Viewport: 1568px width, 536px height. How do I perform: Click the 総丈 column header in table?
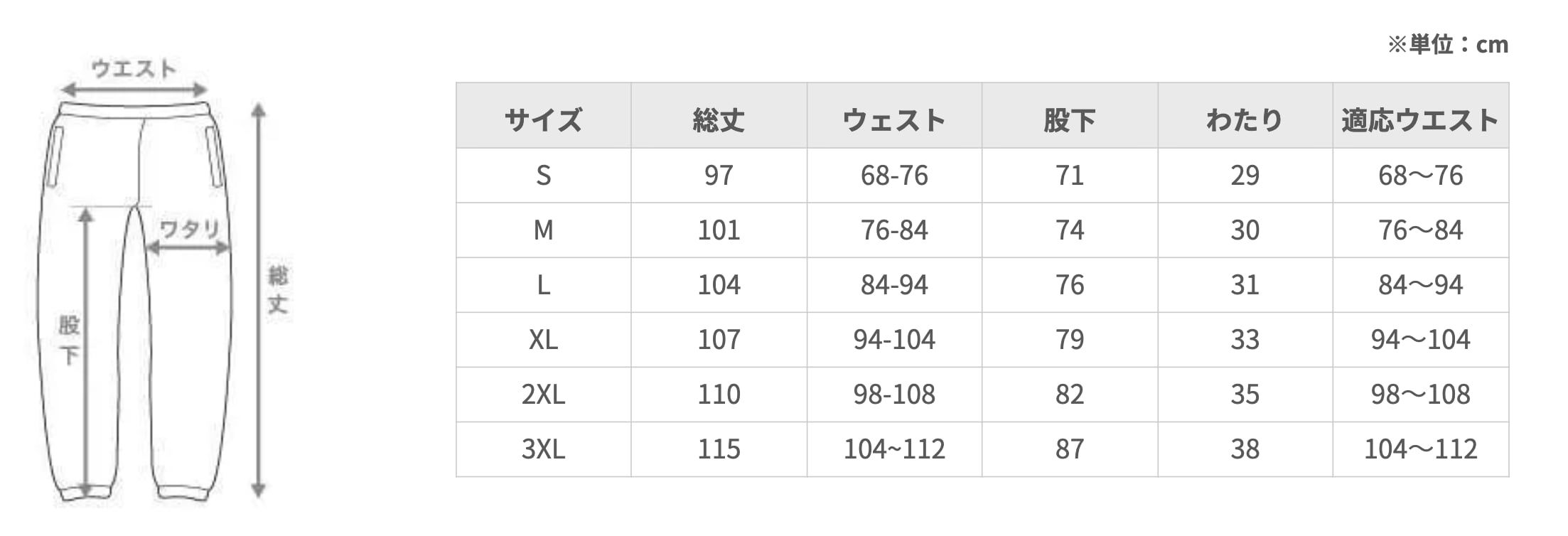click(x=719, y=119)
